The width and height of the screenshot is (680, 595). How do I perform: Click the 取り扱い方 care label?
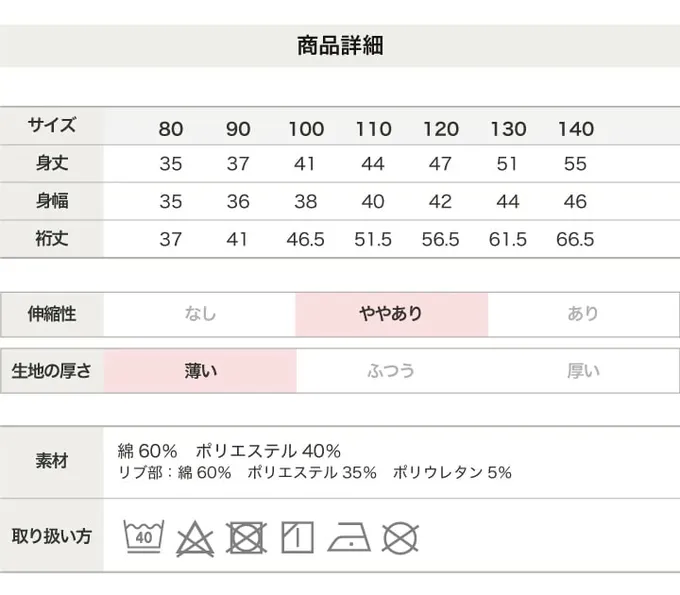(x=52, y=536)
